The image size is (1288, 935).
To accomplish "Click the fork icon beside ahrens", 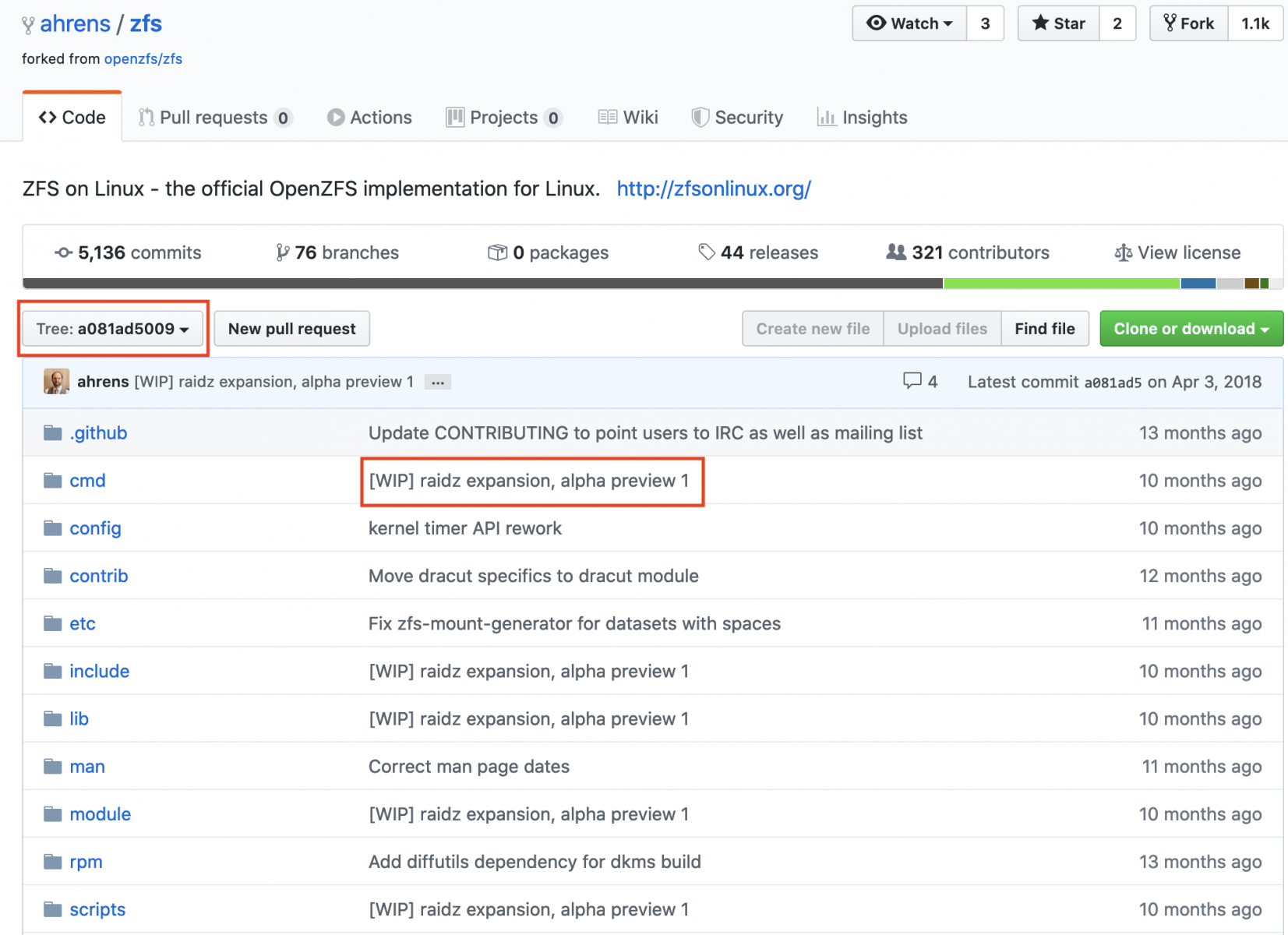I will tap(28, 25).
